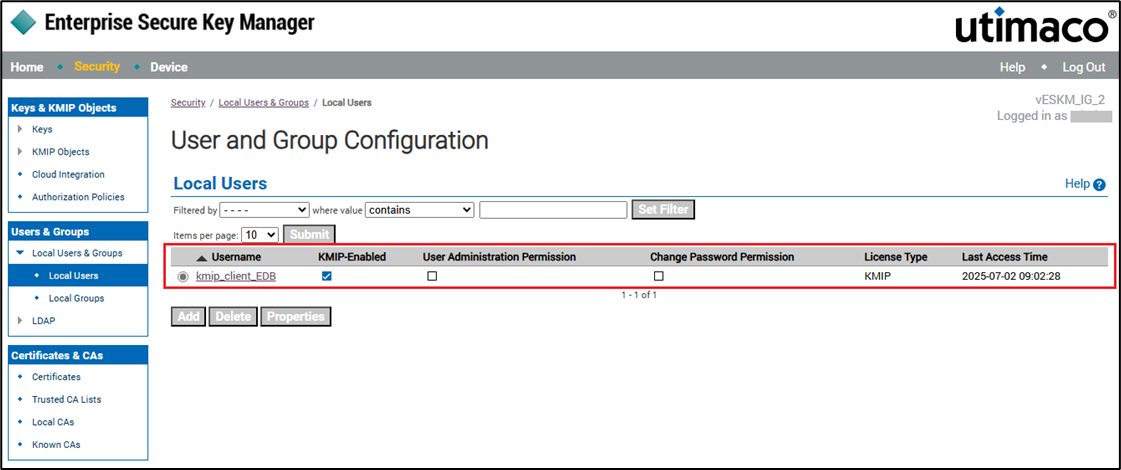
Task: Click the Add button
Action: [x=189, y=316]
